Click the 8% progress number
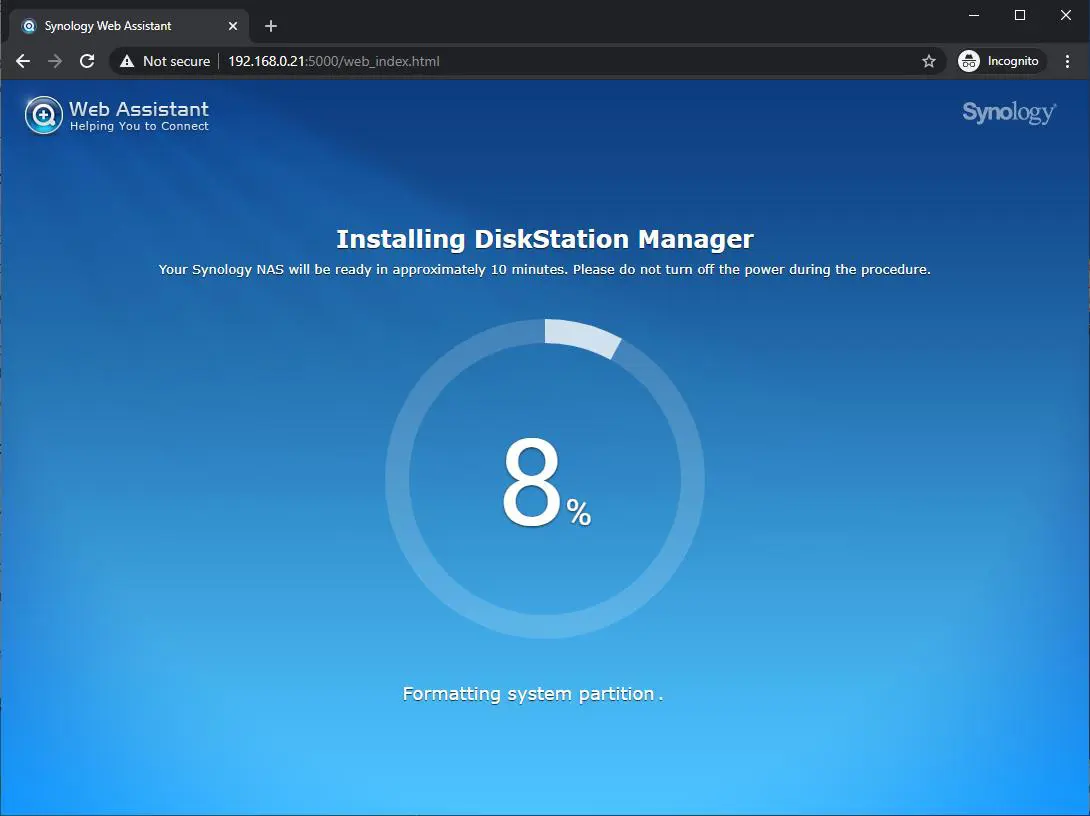The width and height of the screenshot is (1090, 816). pos(546,482)
